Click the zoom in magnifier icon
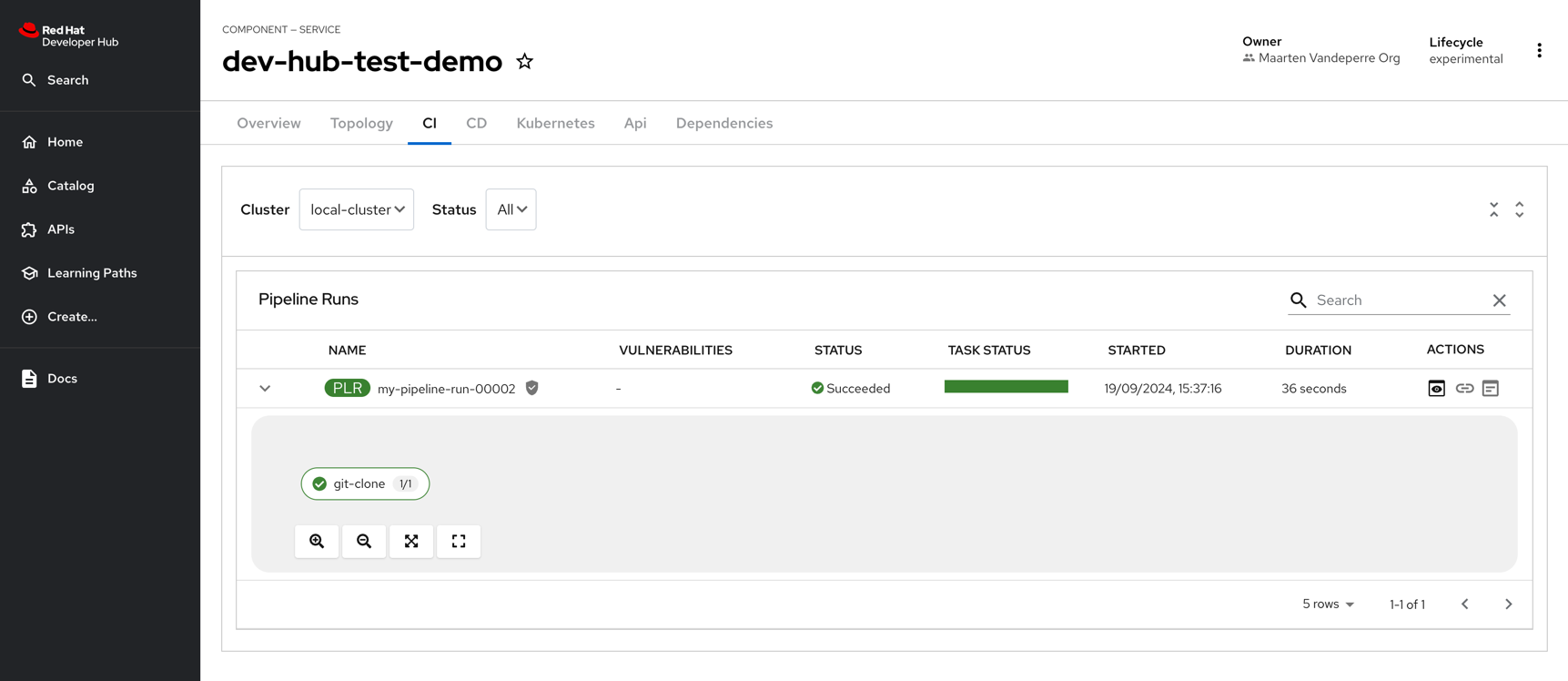Image resolution: width=1568 pixels, height=681 pixels. click(317, 542)
